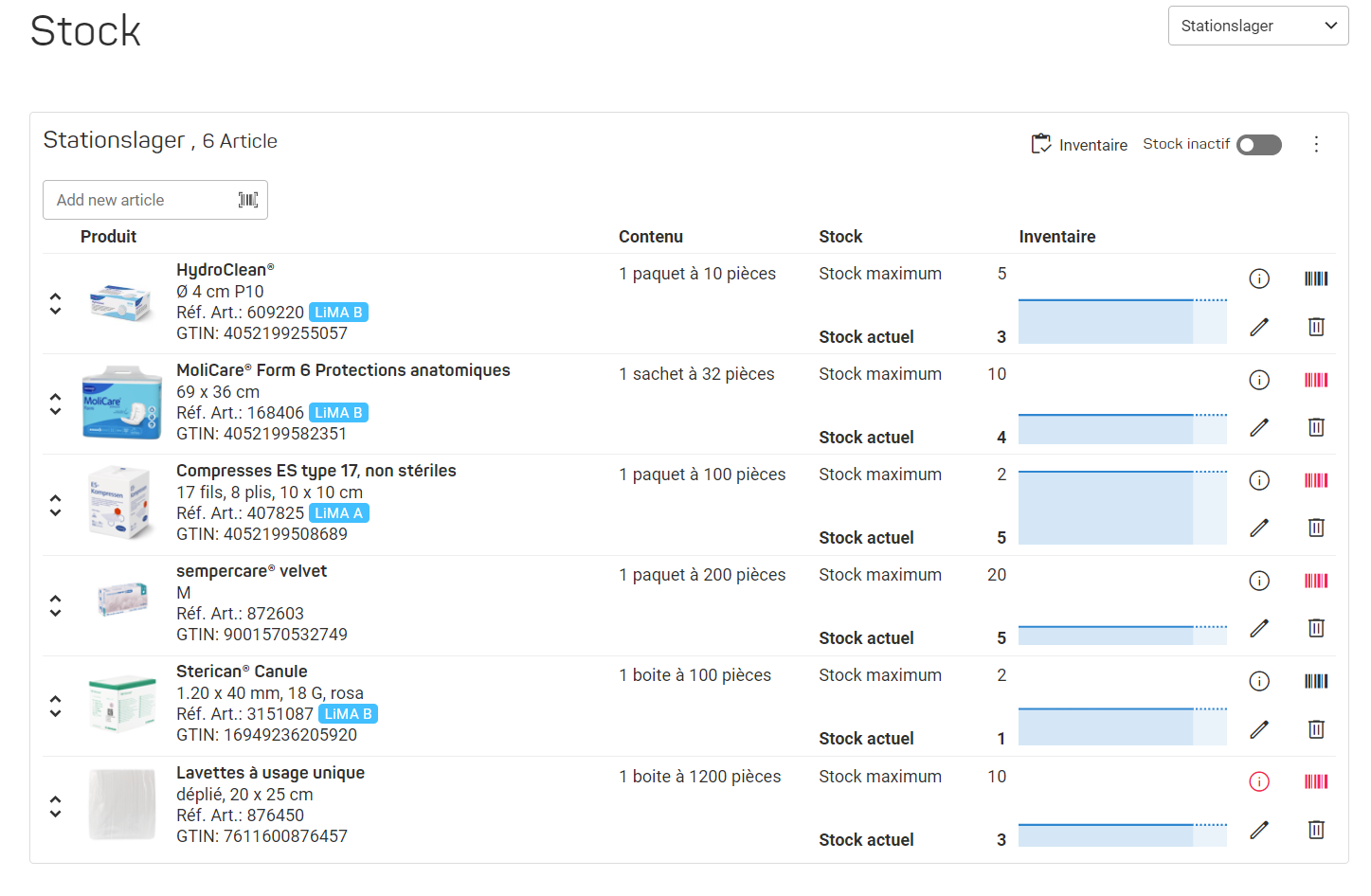The image size is (1371, 896).
Task: Reorder MoliCare row with sort arrows
Action: (x=56, y=403)
